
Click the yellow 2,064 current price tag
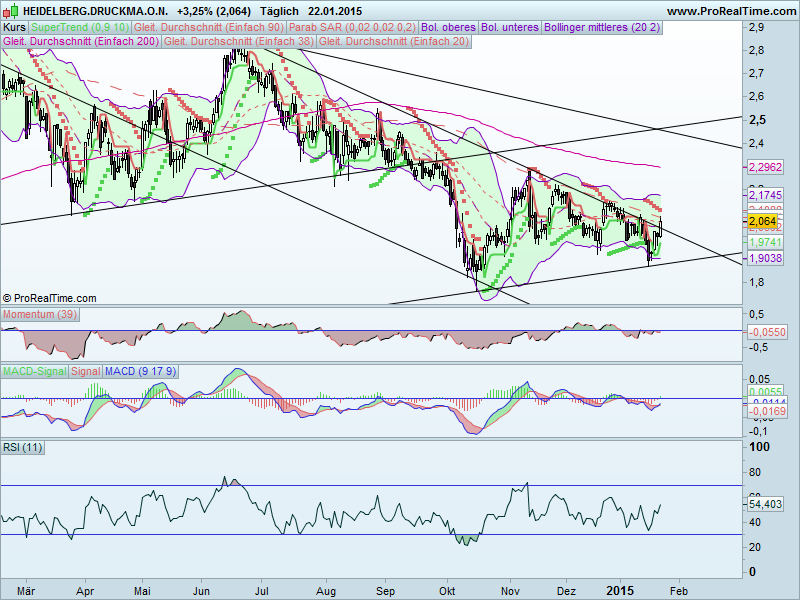coord(763,221)
